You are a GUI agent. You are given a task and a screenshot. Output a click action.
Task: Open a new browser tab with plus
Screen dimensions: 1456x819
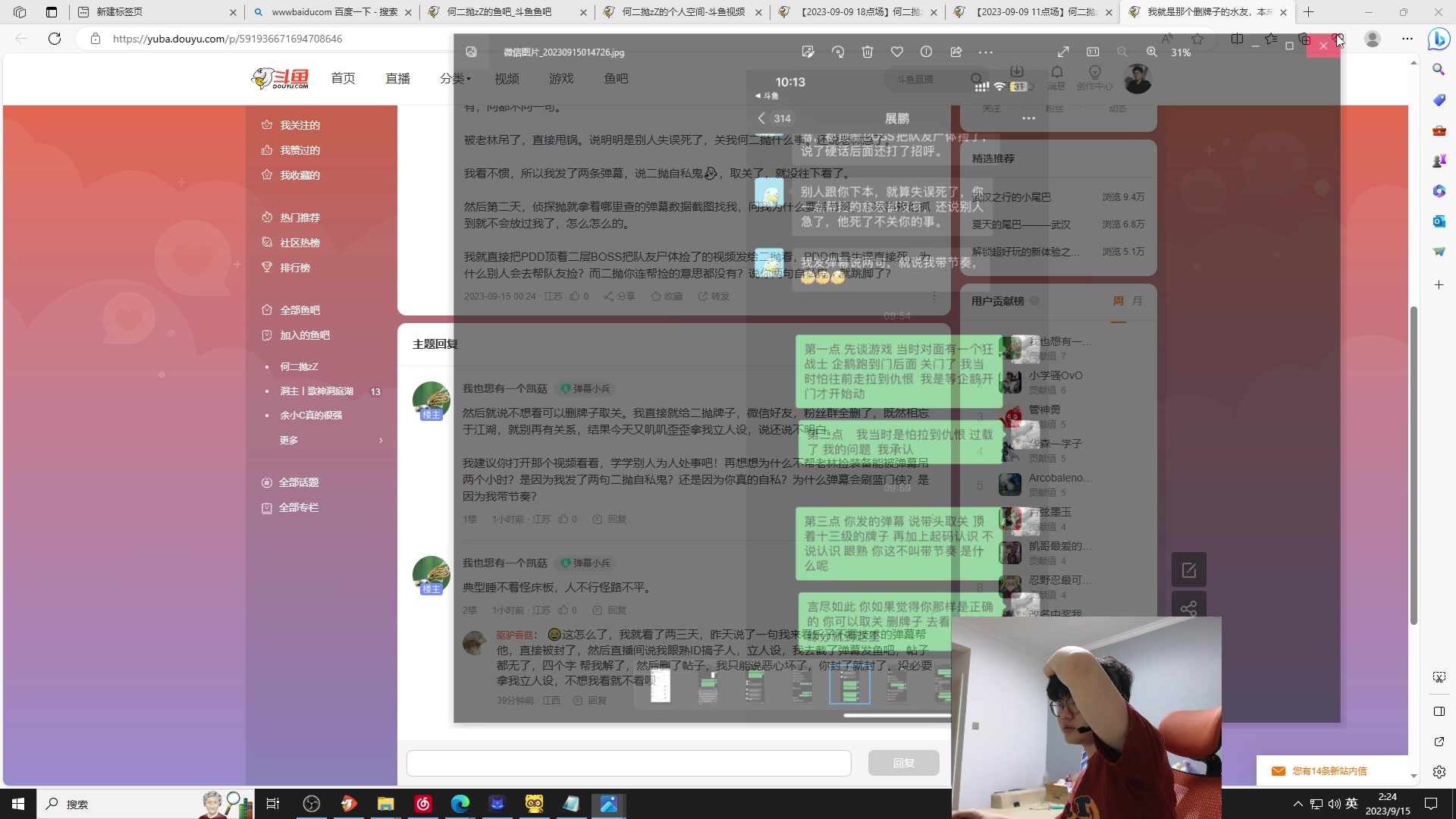pyautogui.click(x=1309, y=12)
